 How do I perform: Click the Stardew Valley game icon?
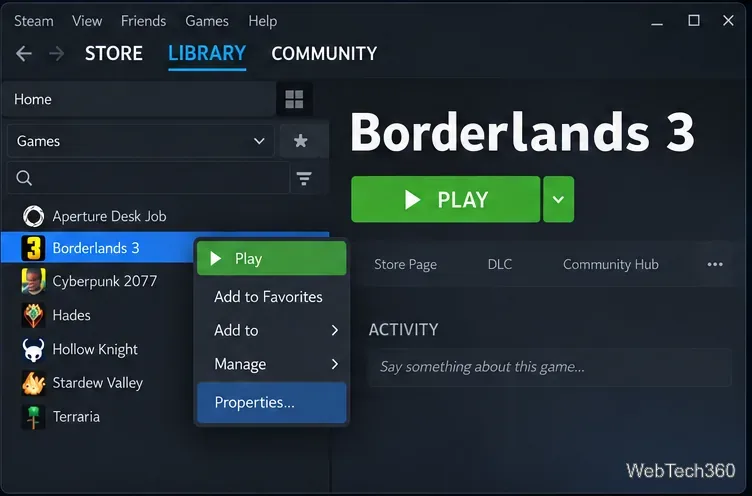tap(34, 383)
